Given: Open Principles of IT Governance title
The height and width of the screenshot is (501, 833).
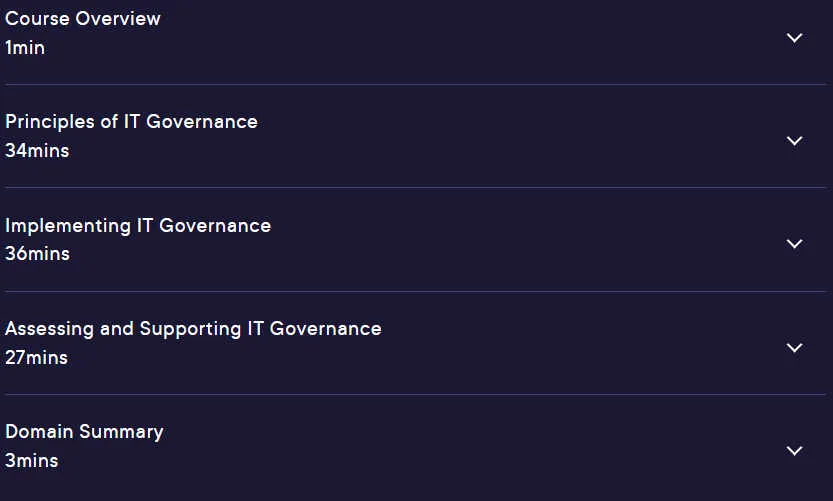Looking at the screenshot, I should (x=131, y=122).
